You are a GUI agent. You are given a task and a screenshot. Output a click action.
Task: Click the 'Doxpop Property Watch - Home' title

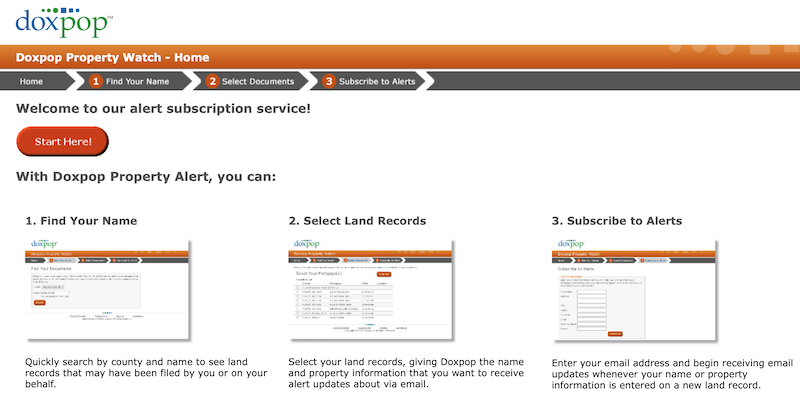tap(112, 57)
